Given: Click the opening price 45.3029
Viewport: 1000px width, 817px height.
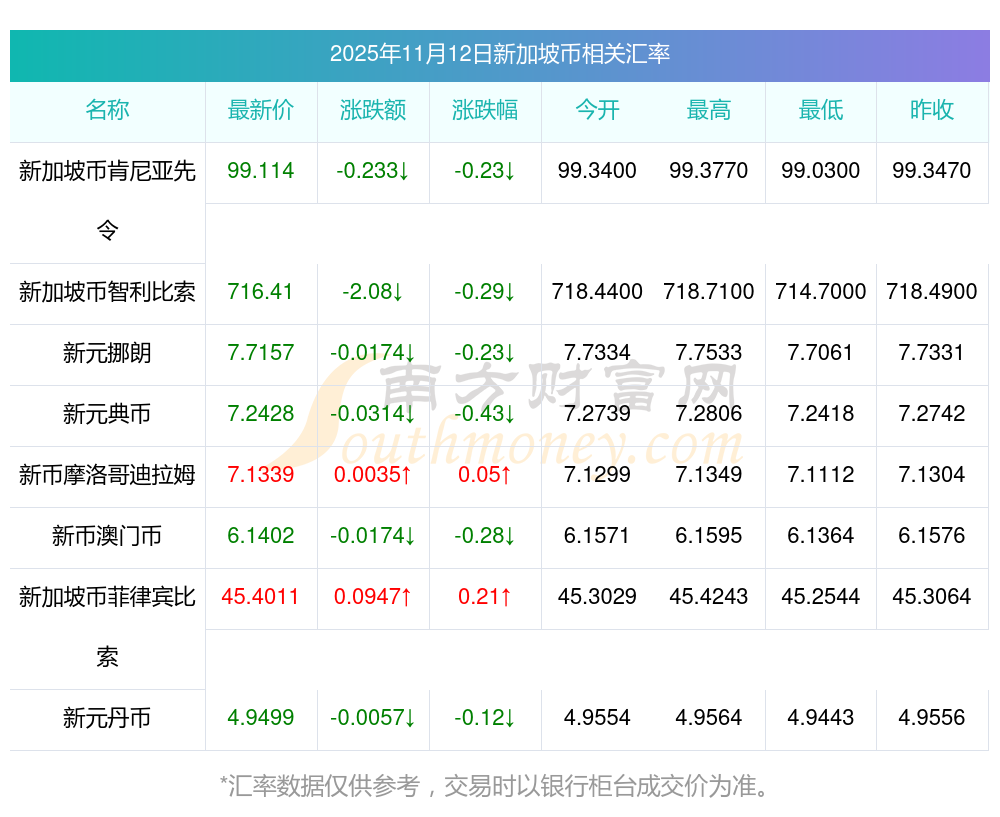Looking at the screenshot, I should pos(597,597).
